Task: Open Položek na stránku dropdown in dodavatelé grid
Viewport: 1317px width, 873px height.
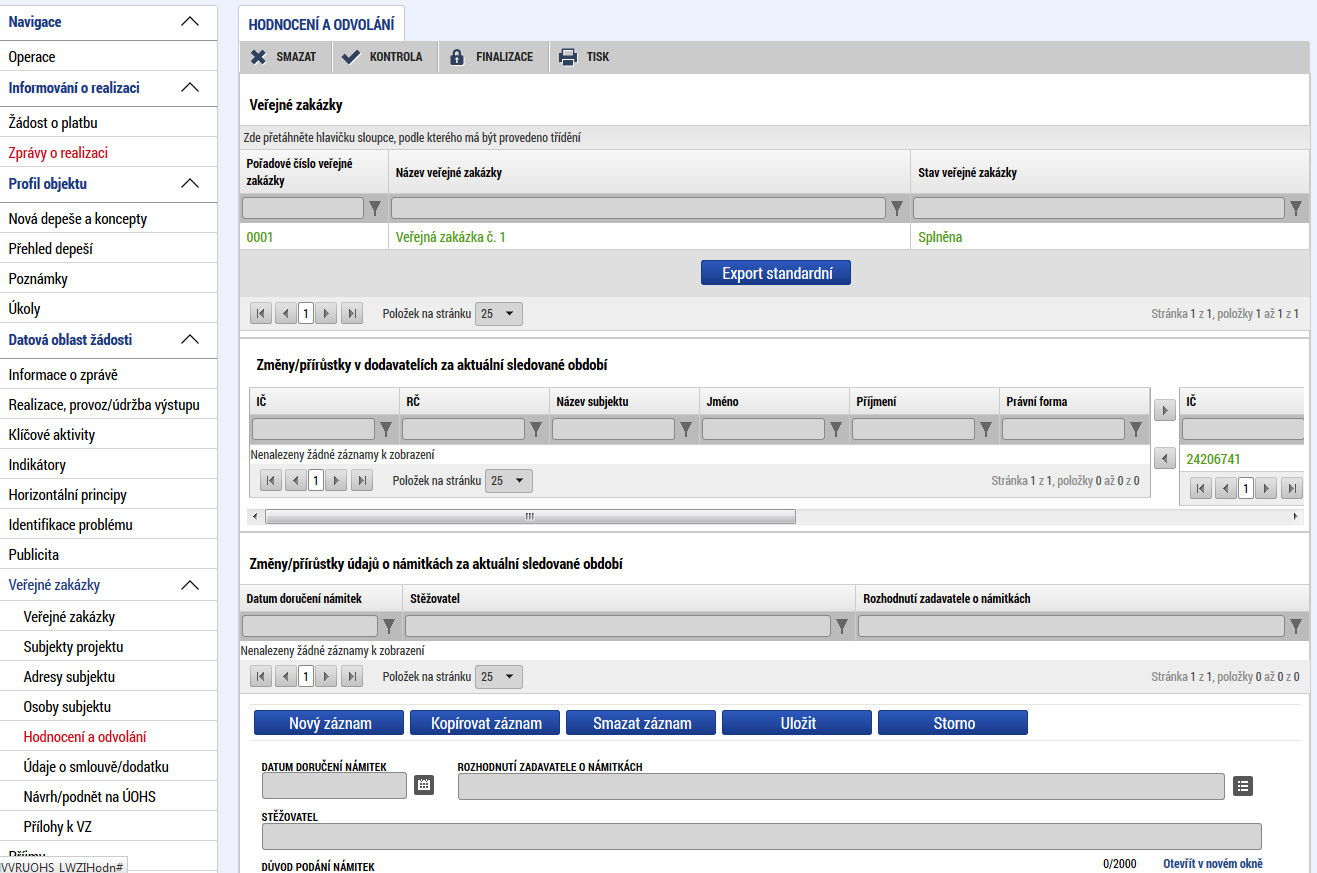Action: [x=509, y=481]
